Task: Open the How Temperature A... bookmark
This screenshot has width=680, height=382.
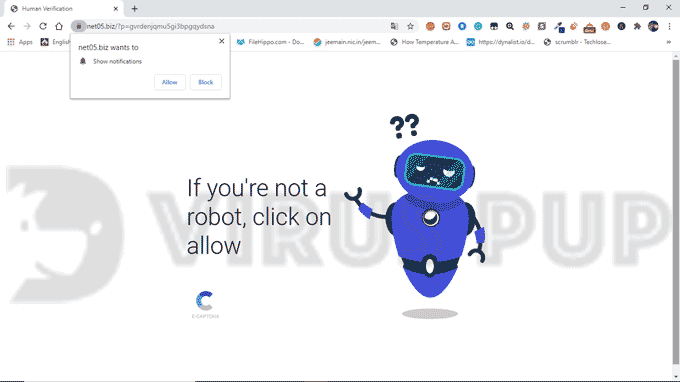Action: [425, 42]
